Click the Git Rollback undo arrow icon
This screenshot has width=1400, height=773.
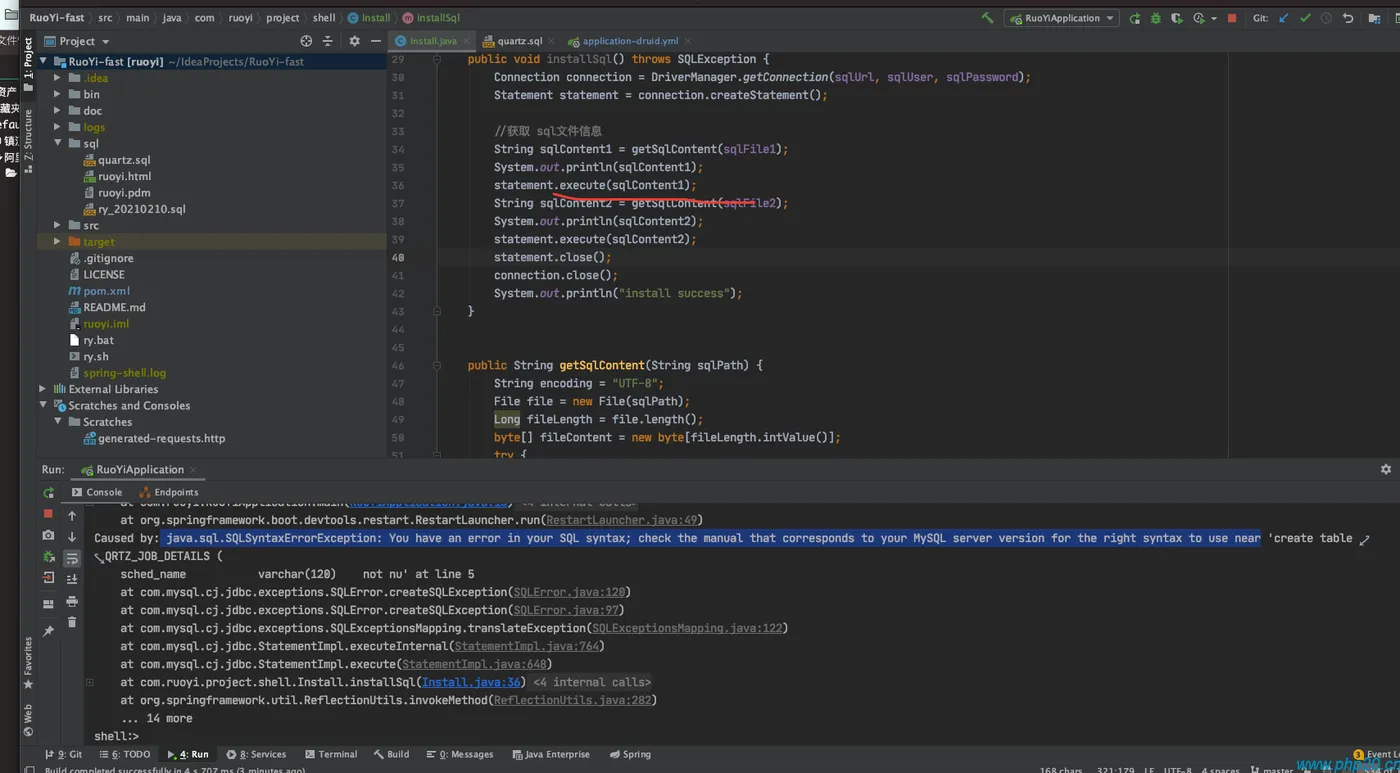point(1347,18)
